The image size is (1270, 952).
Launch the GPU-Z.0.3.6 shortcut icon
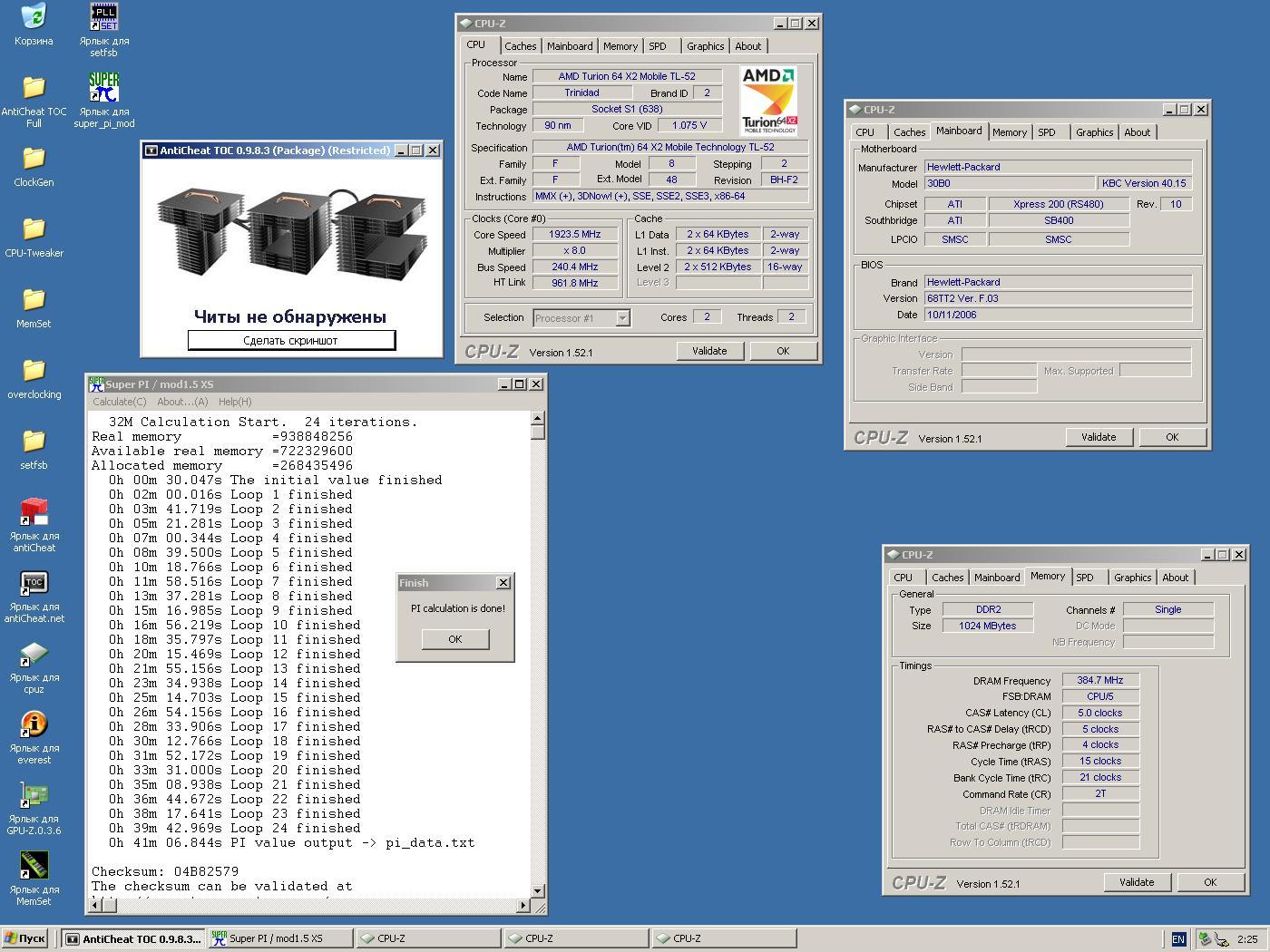click(34, 795)
